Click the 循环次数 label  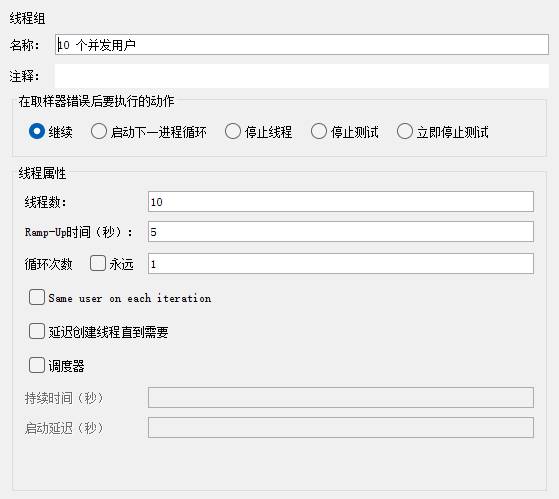pos(48,264)
